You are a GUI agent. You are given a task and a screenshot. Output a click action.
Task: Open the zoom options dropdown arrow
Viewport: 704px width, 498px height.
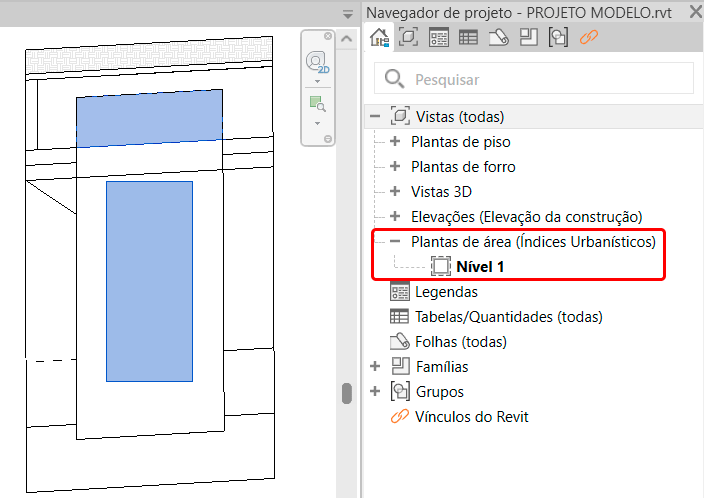(x=317, y=123)
